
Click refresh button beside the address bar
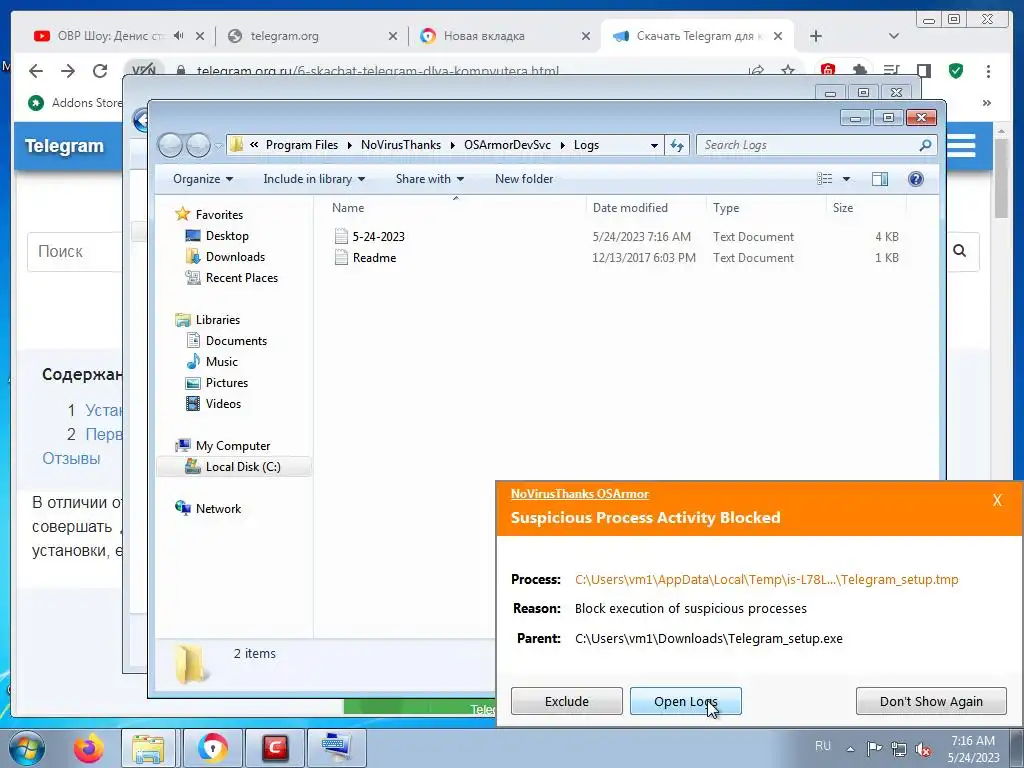tap(677, 145)
